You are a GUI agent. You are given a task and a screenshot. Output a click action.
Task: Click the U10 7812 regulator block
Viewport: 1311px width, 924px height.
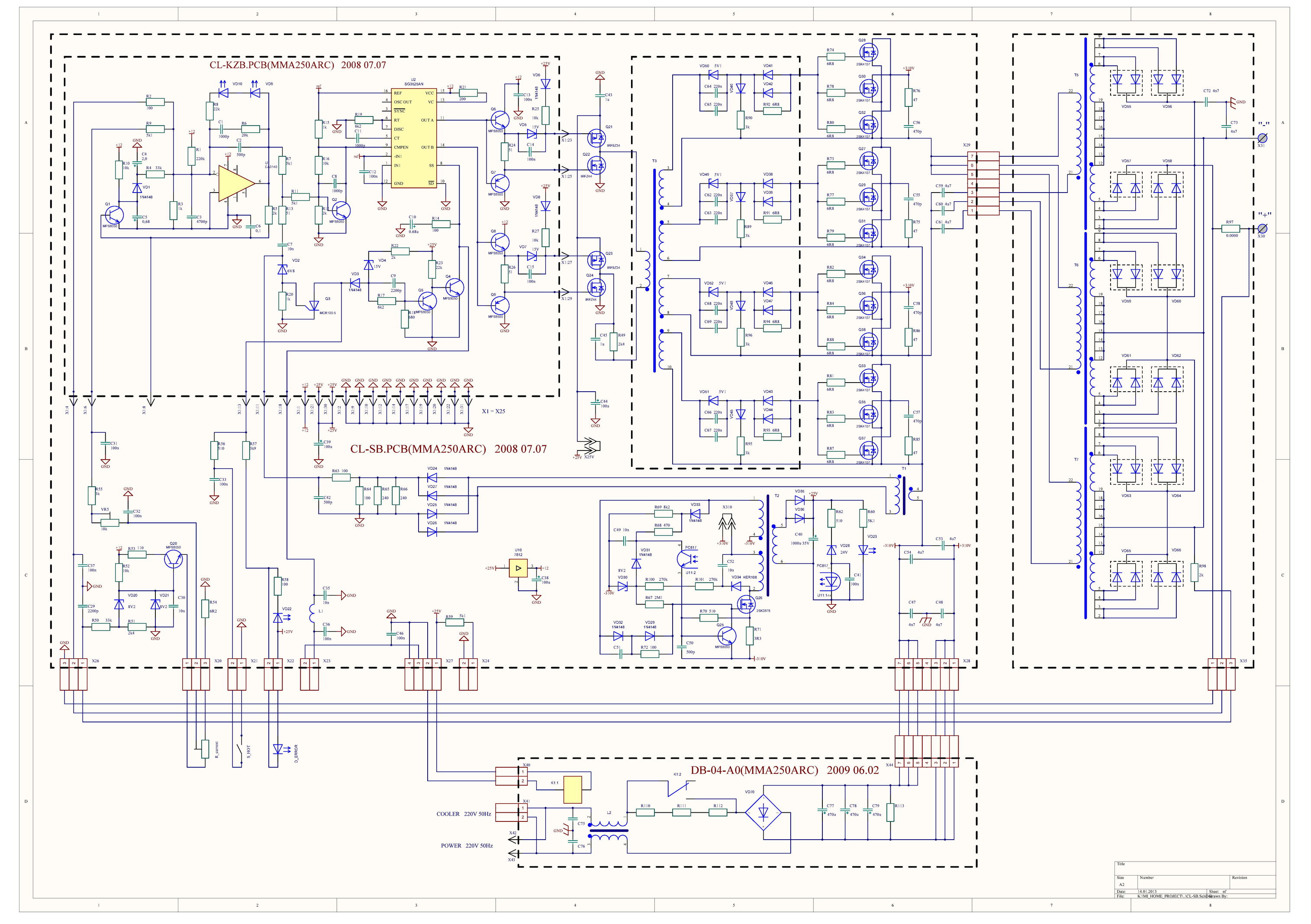[x=518, y=568]
